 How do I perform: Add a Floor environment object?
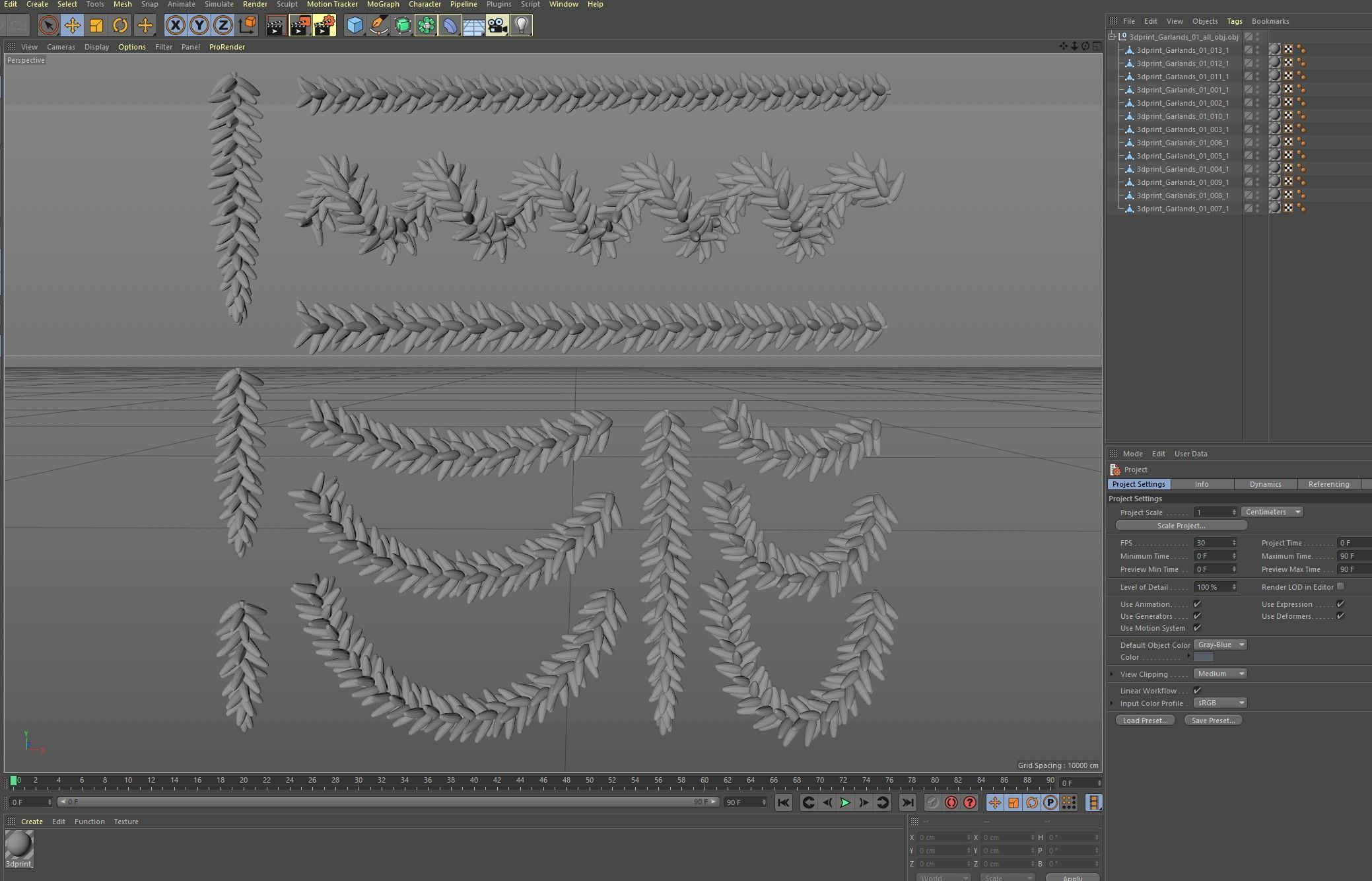tap(473, 26)
